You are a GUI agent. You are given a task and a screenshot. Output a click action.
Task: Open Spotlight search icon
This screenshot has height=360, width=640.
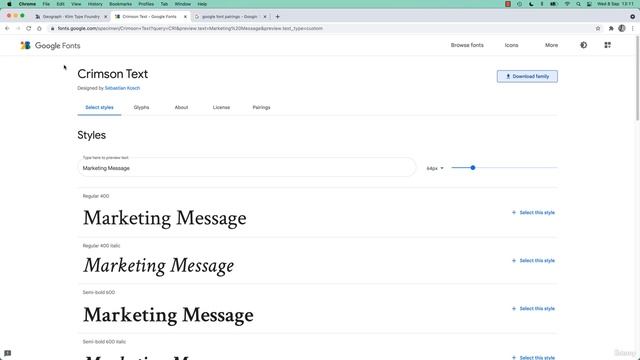click(x=578, y=4)
